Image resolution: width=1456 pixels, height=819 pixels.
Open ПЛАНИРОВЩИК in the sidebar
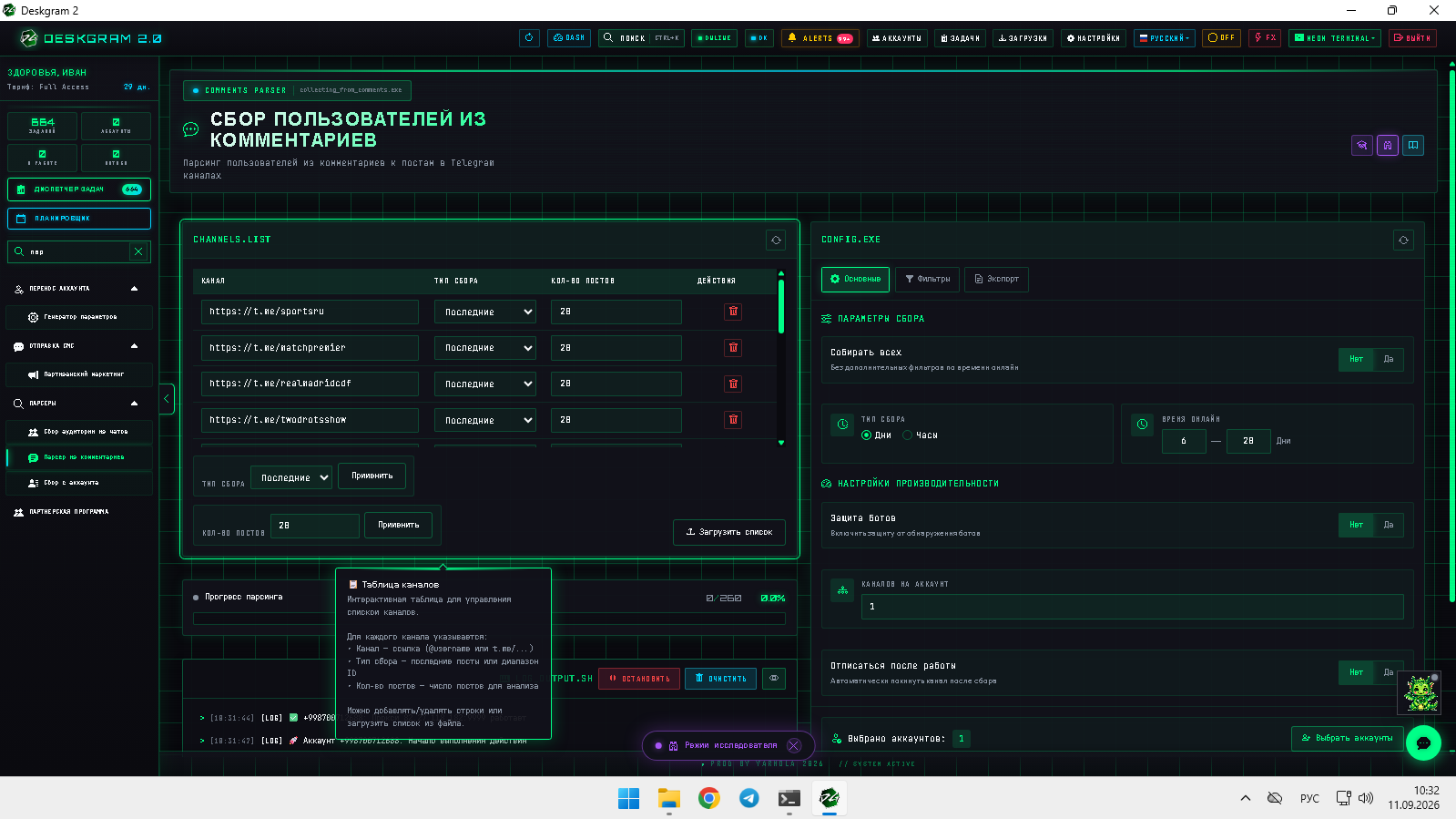point(79,219)
